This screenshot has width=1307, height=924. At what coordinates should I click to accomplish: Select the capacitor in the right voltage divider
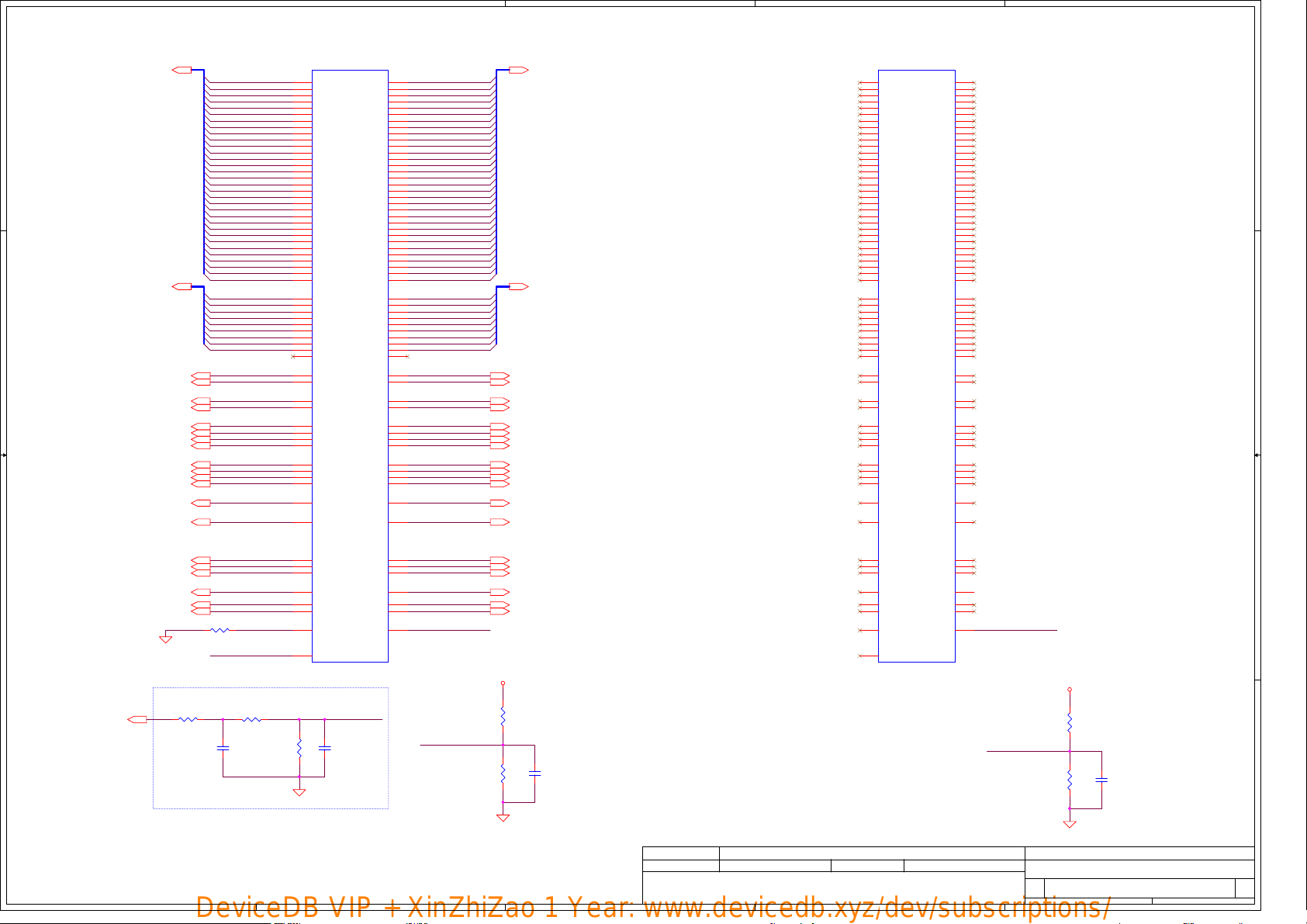click(x=1101, y=780)
